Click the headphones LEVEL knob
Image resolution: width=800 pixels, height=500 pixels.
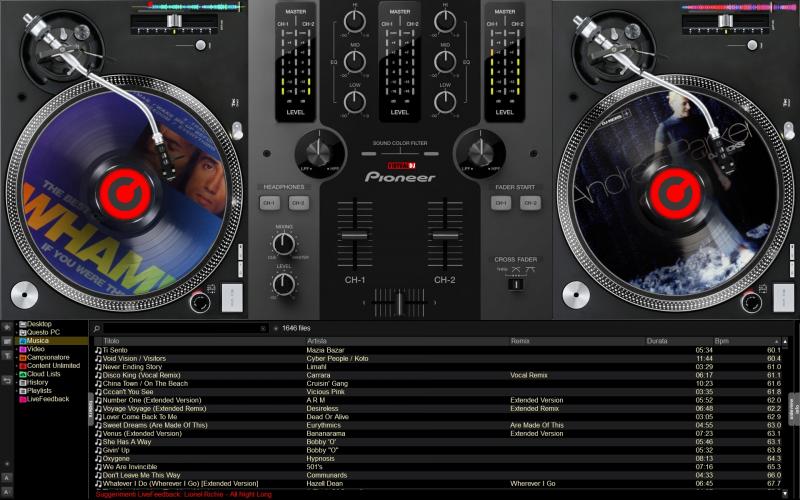[284, 284]
